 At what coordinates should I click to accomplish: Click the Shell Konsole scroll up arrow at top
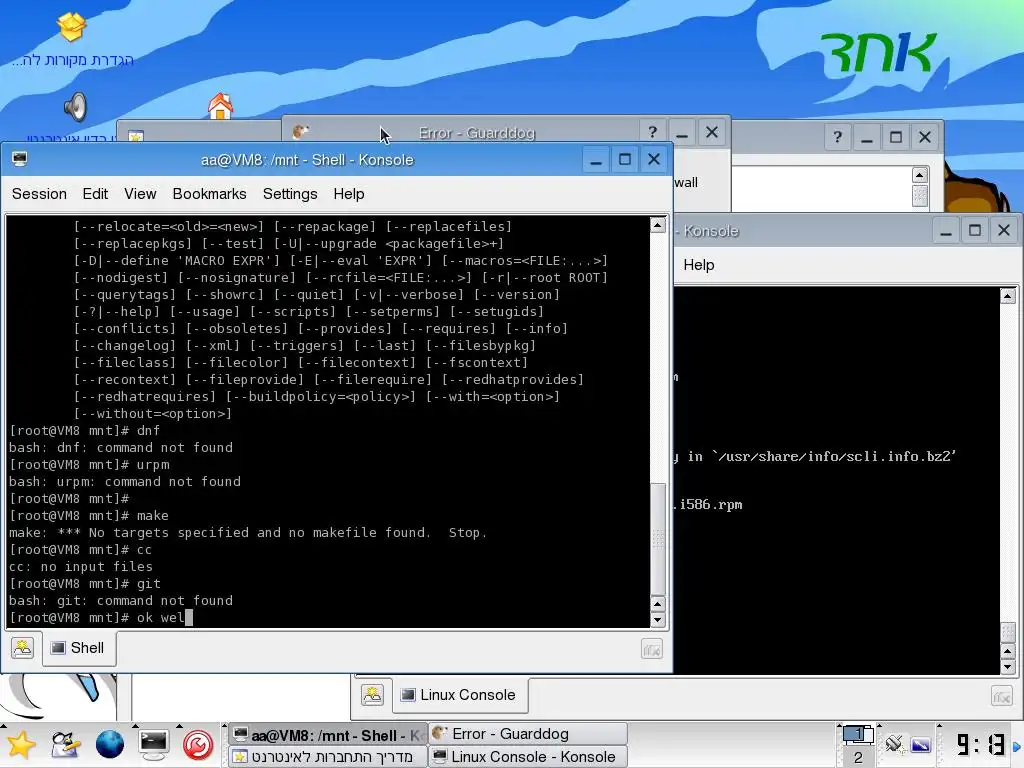pos(658,225)
